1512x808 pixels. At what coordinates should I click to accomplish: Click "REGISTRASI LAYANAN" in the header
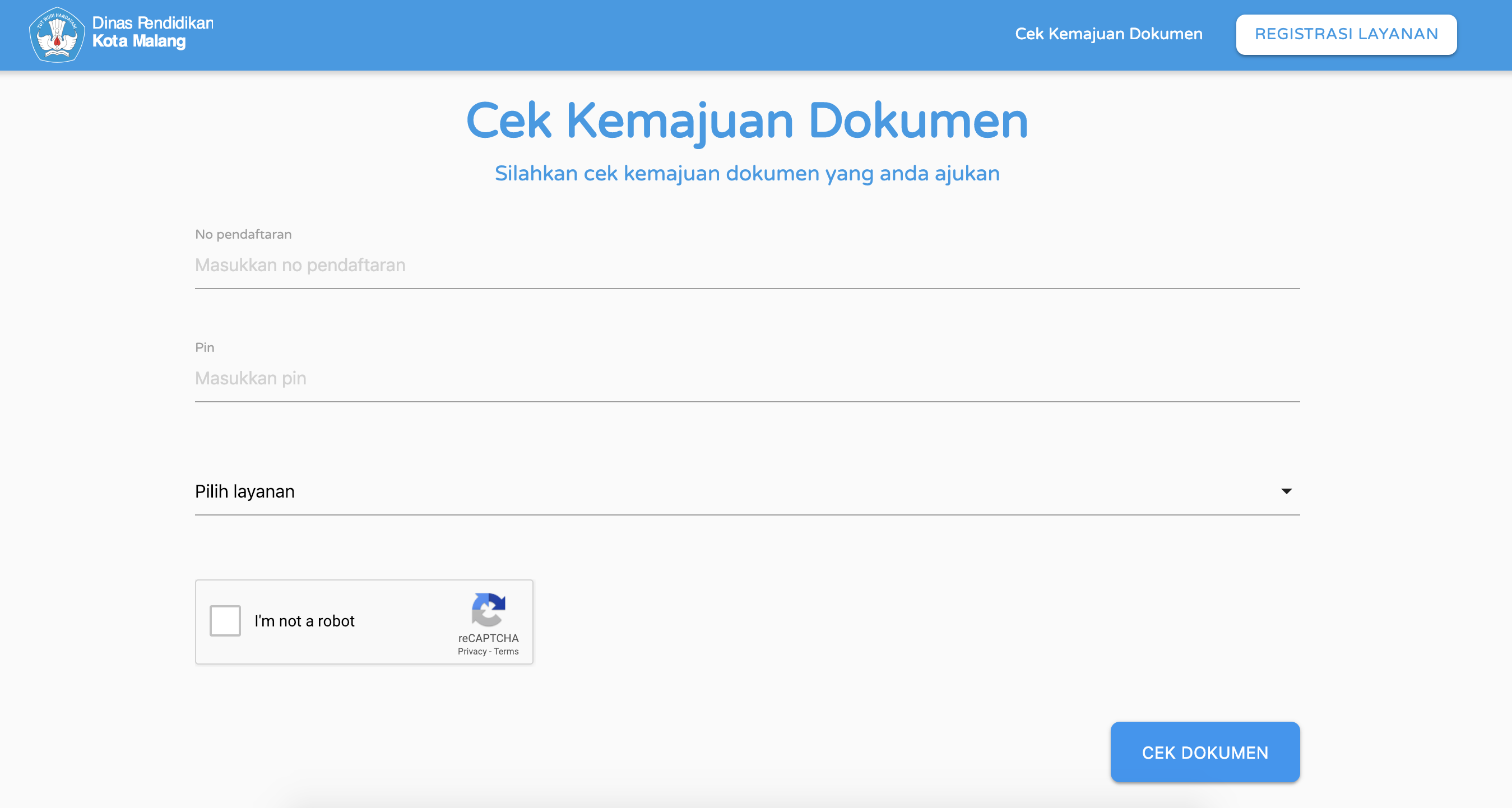click(1346, 34)
